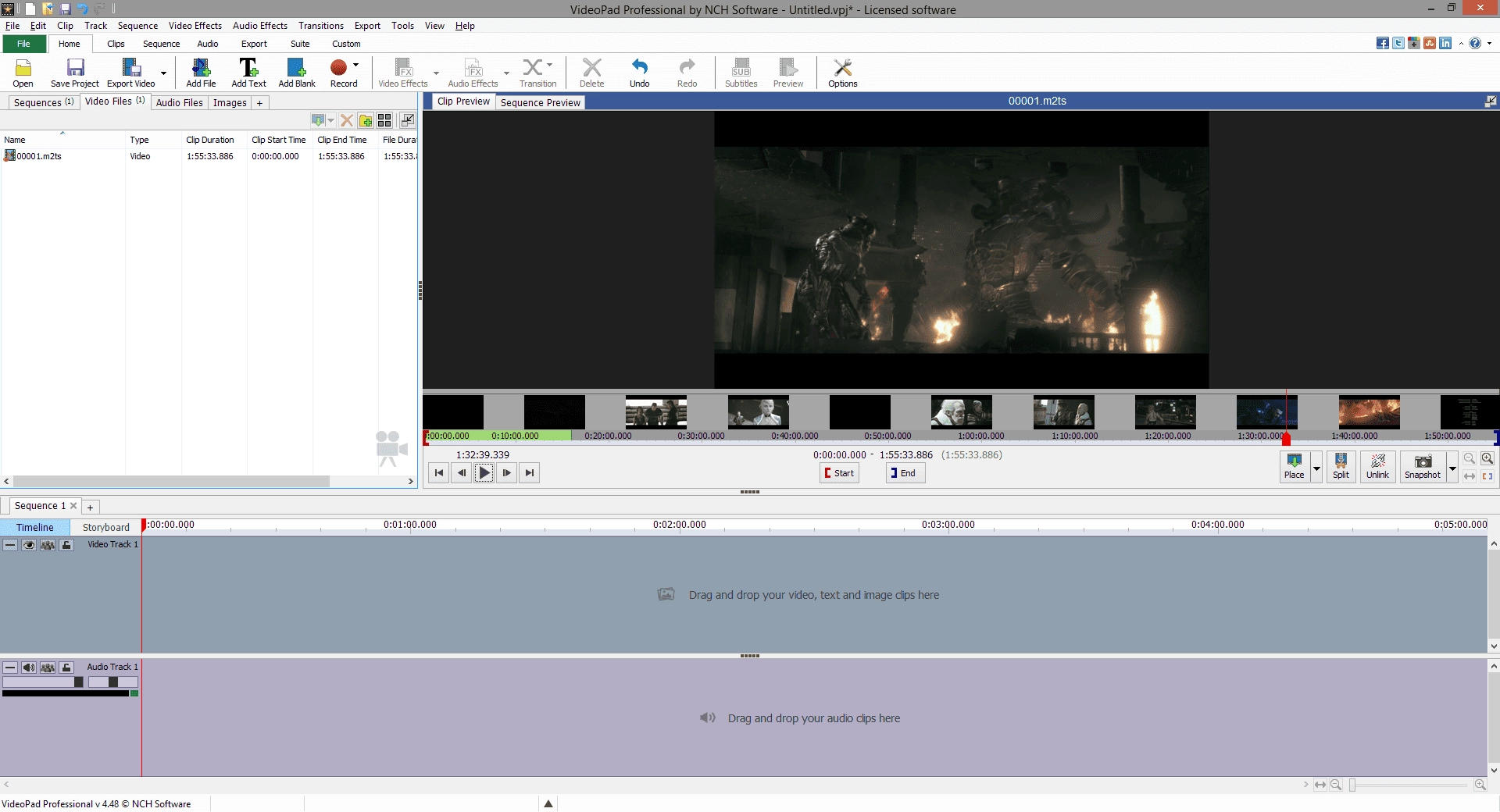The width and height of the screenshot is (1500, 812).
Task: Open a project with the Open icon
Action: [x=23, y=73]
